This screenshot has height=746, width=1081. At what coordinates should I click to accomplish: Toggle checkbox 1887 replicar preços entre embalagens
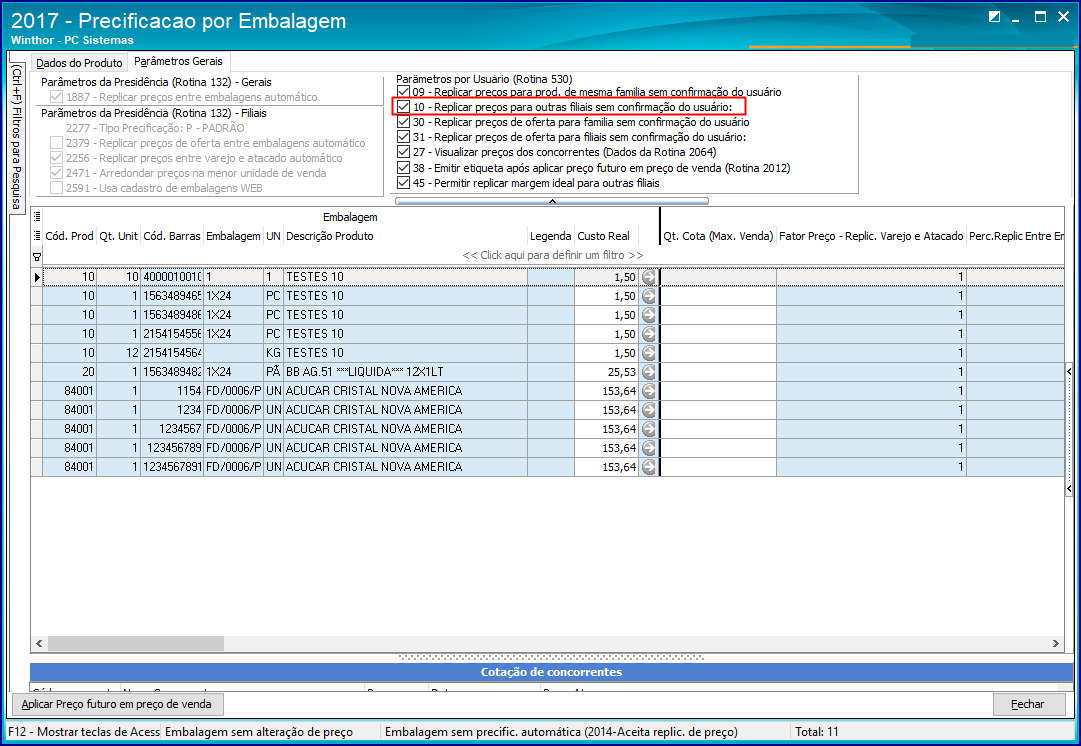[x=57, y=97]
